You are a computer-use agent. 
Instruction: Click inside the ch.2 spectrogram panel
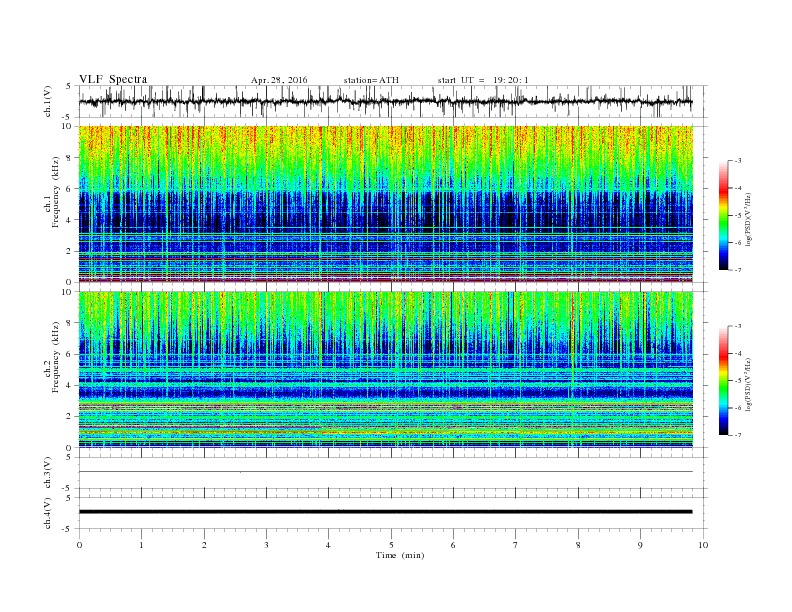pyautogui.click(x=386, y=369)
